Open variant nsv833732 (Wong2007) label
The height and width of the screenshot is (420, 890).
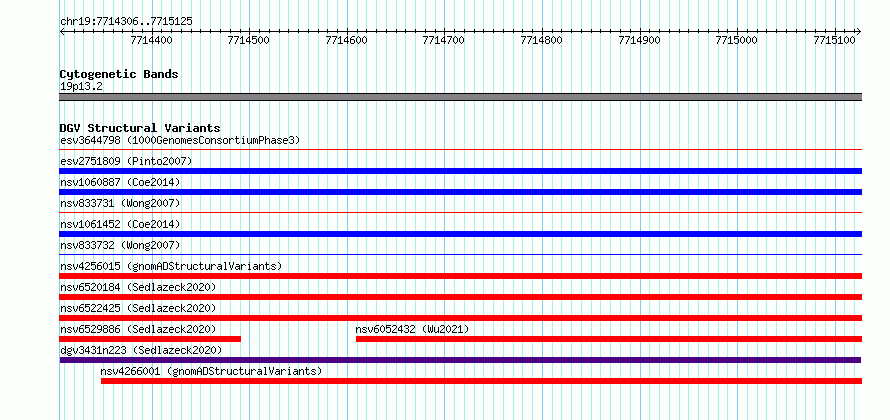120,245
